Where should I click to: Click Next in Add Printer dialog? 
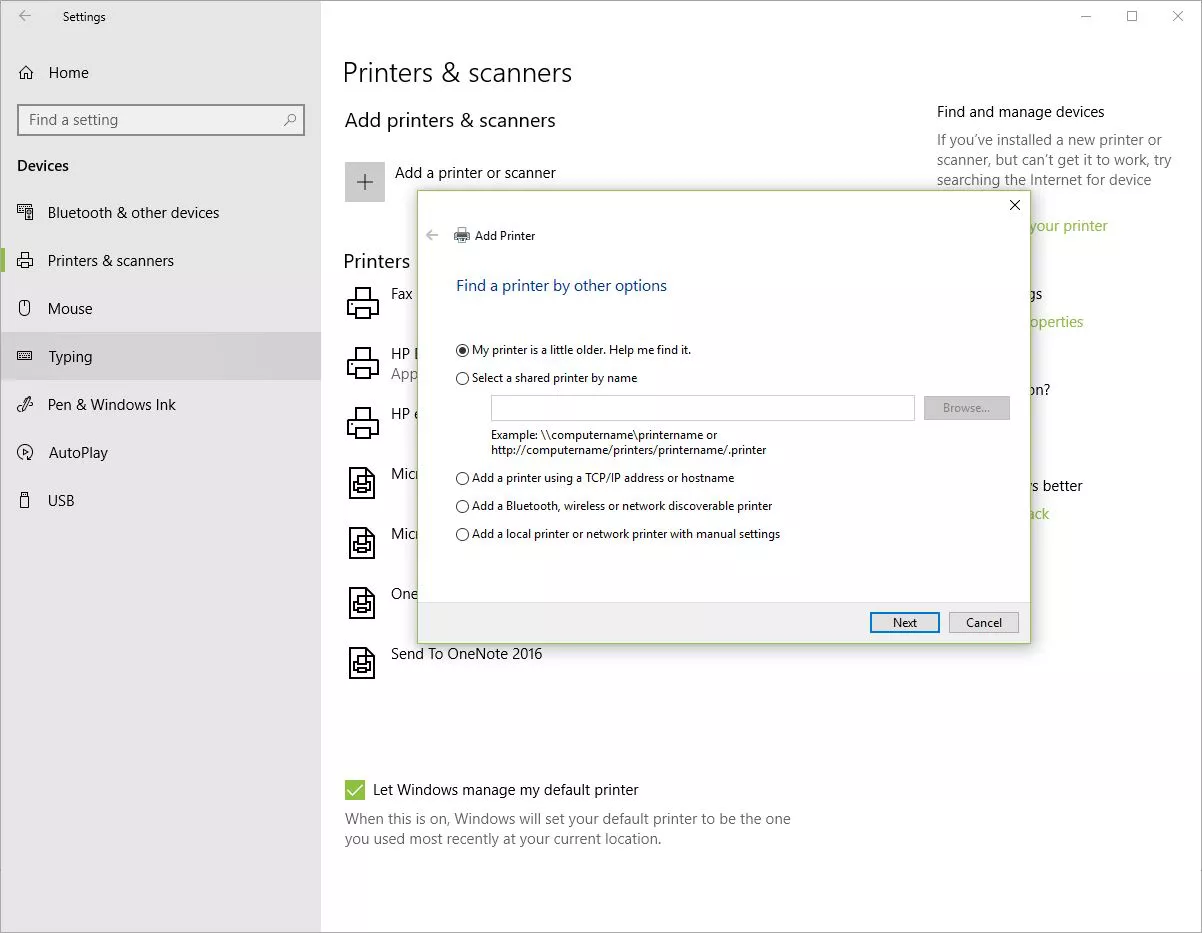point(905,622)
